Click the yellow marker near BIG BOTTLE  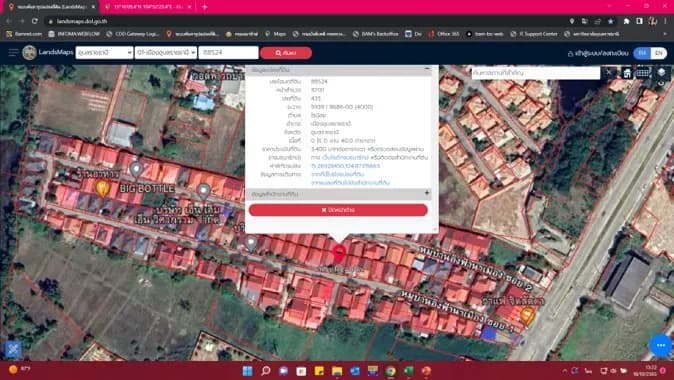102,188
